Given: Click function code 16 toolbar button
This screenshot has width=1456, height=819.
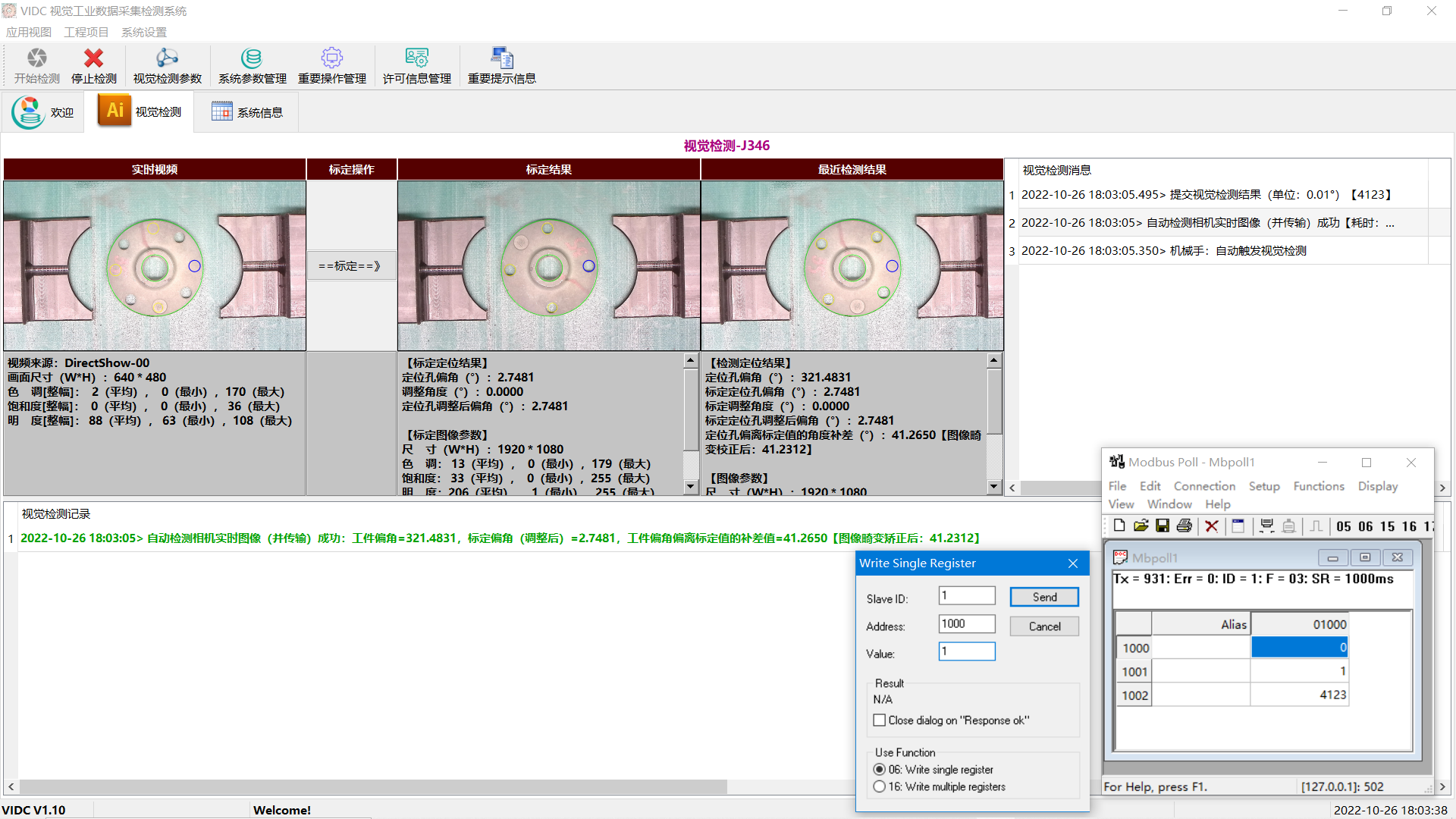Looking at the screenshot, I should (1409, 526).
